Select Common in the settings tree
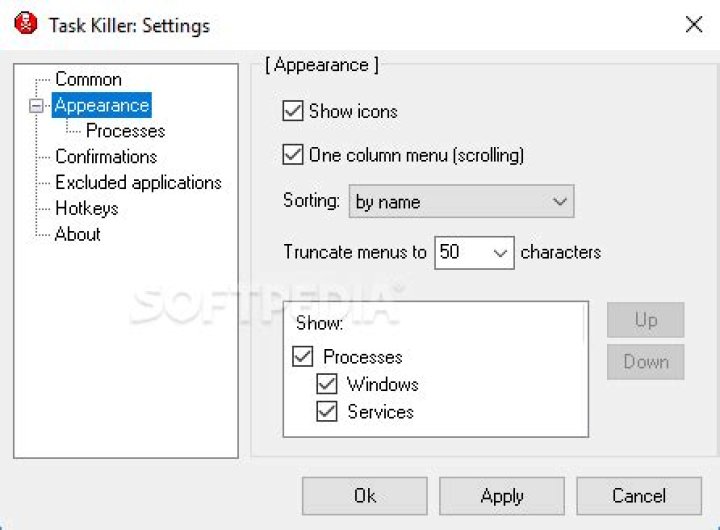The image size is (720, 530). (x=88, y=79)
